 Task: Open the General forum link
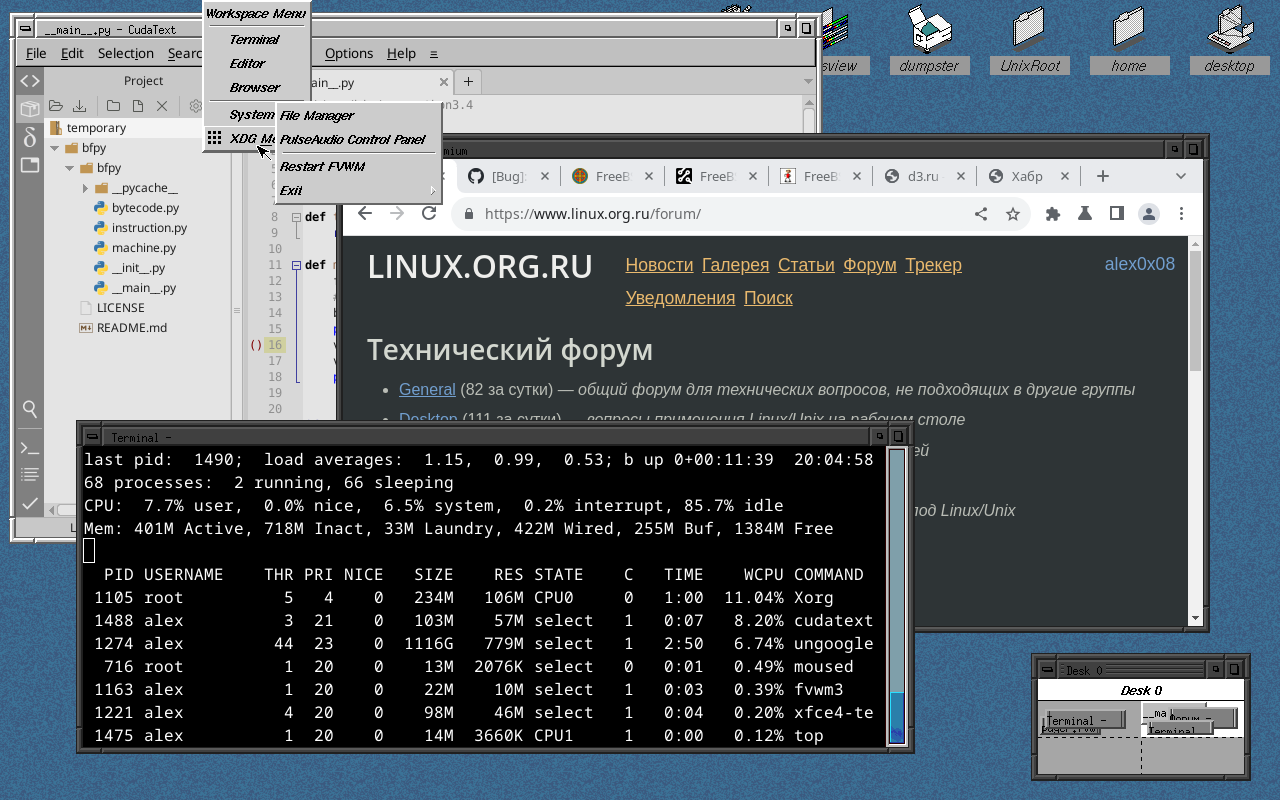tap(427, 390)
